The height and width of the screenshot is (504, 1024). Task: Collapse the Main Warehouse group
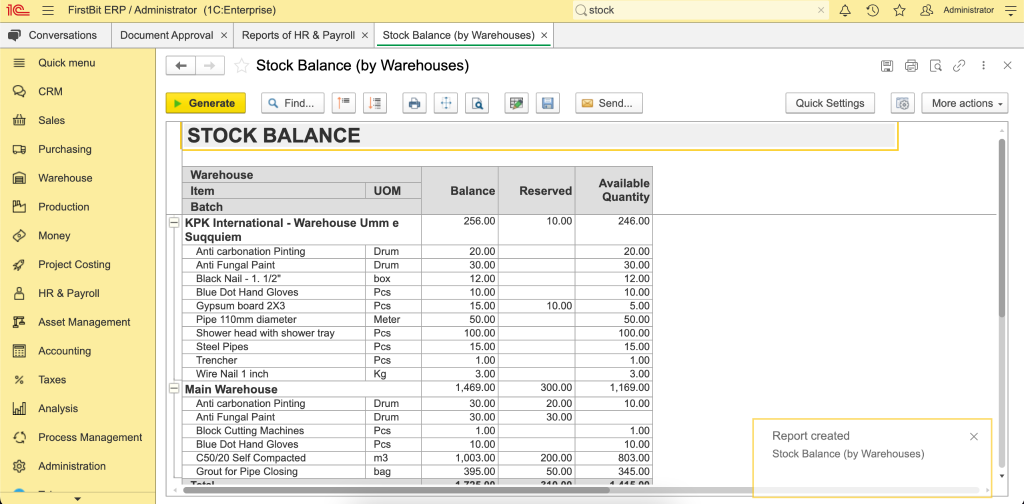click(174, 389)
